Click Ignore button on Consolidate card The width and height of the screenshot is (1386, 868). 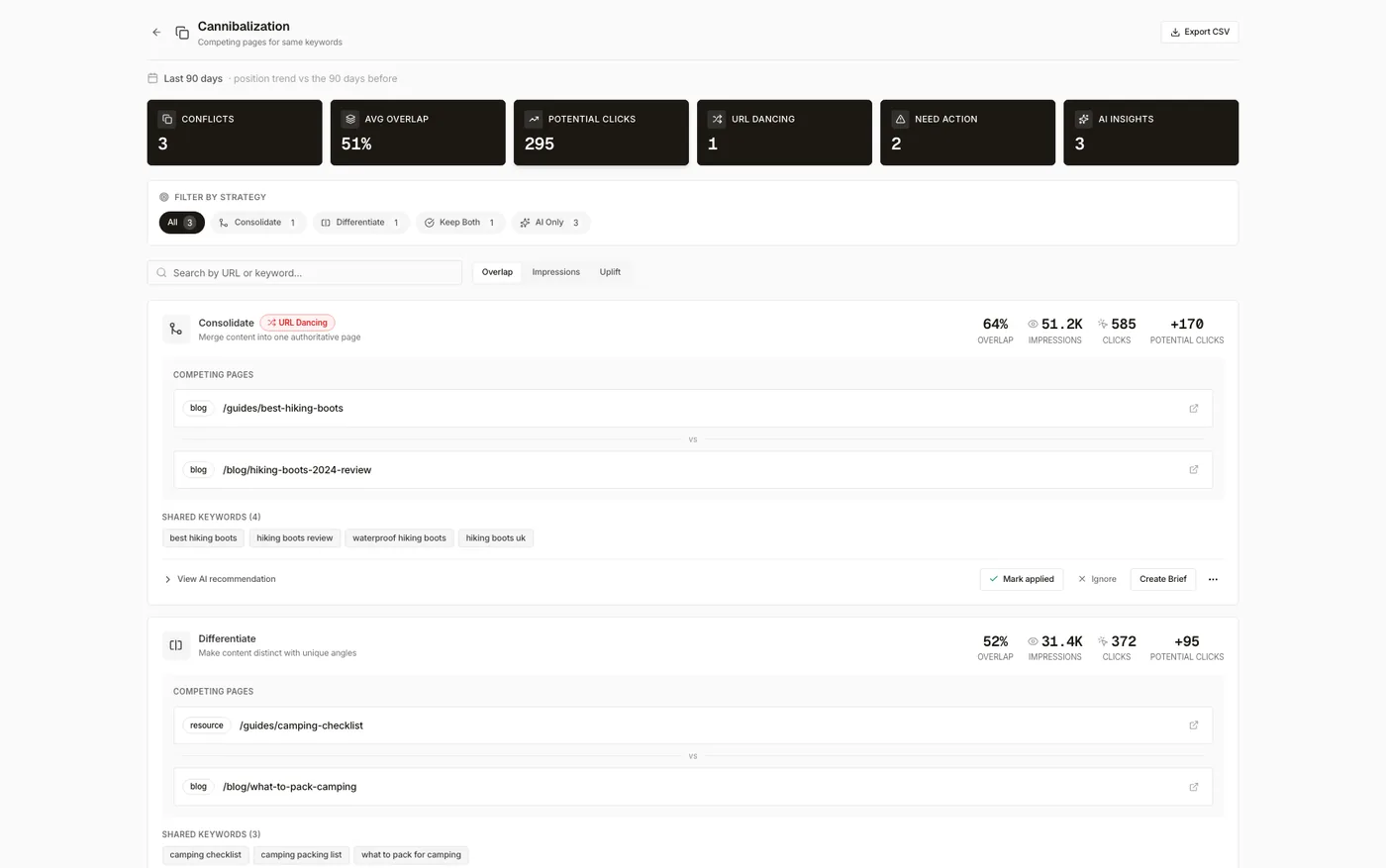1097,579
